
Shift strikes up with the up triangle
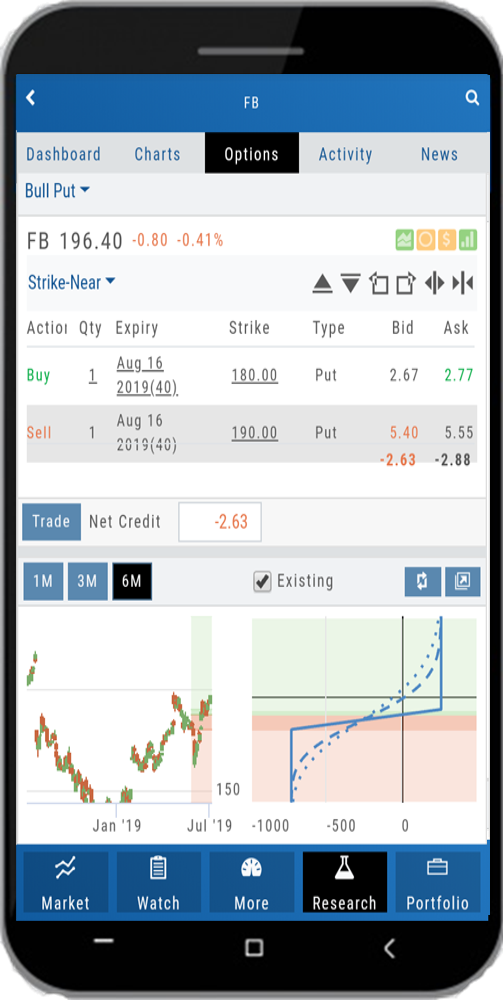click(x=323, y=283)
